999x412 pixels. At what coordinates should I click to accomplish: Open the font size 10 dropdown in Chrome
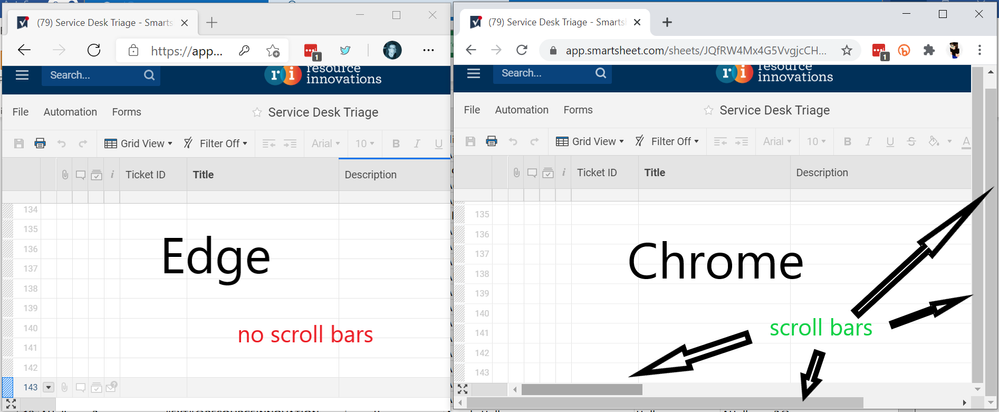click(x=814, y=141)
